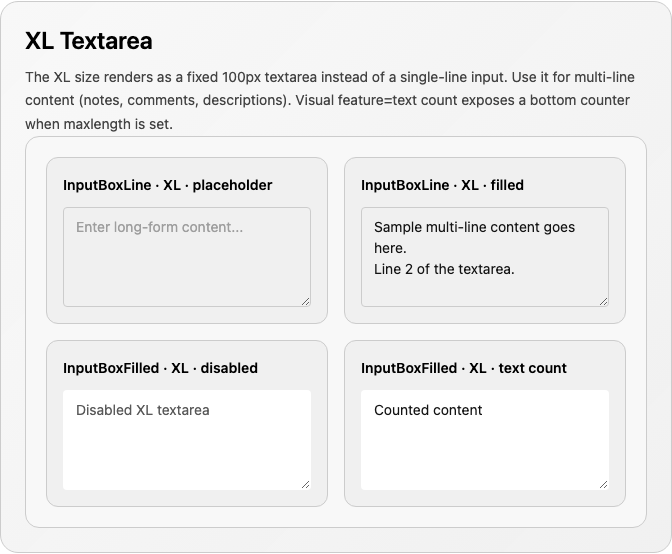672x554 pixels.
Task: Click 'InputBoxFilled · XL · disabled' label
Action: tap(160, 368)
